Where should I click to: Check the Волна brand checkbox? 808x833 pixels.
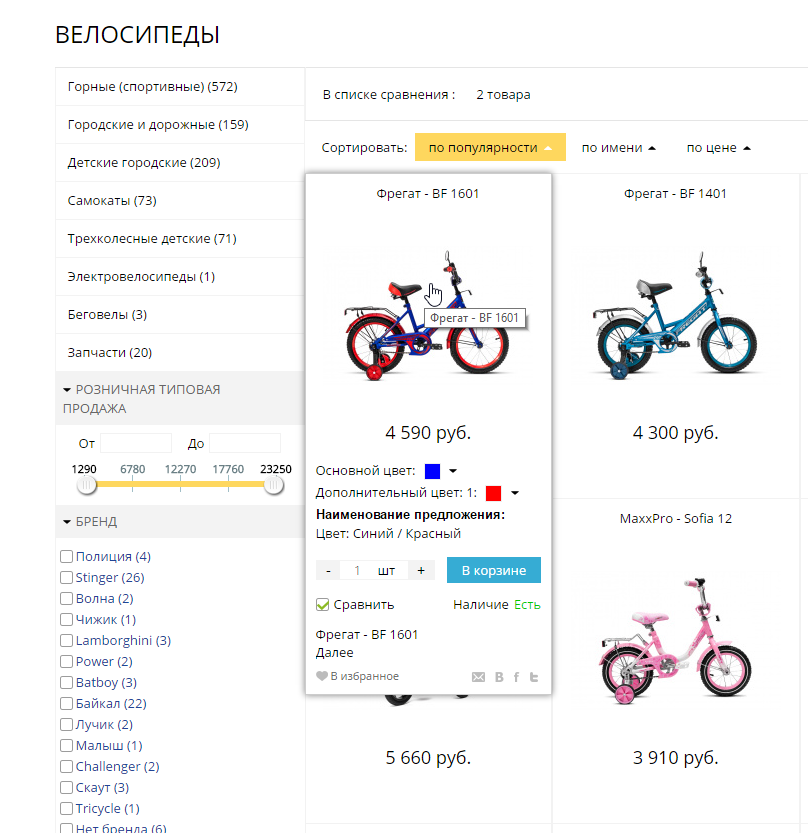66,598
